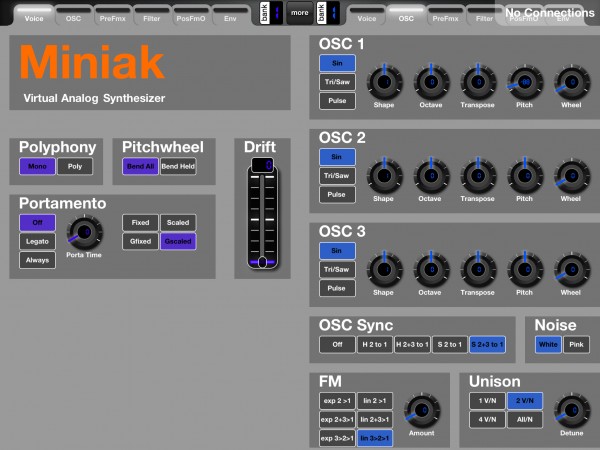This screenshot has height=450, width=600.
Task: Enable Mono polyphony mode
Action: tap(37, 166)
